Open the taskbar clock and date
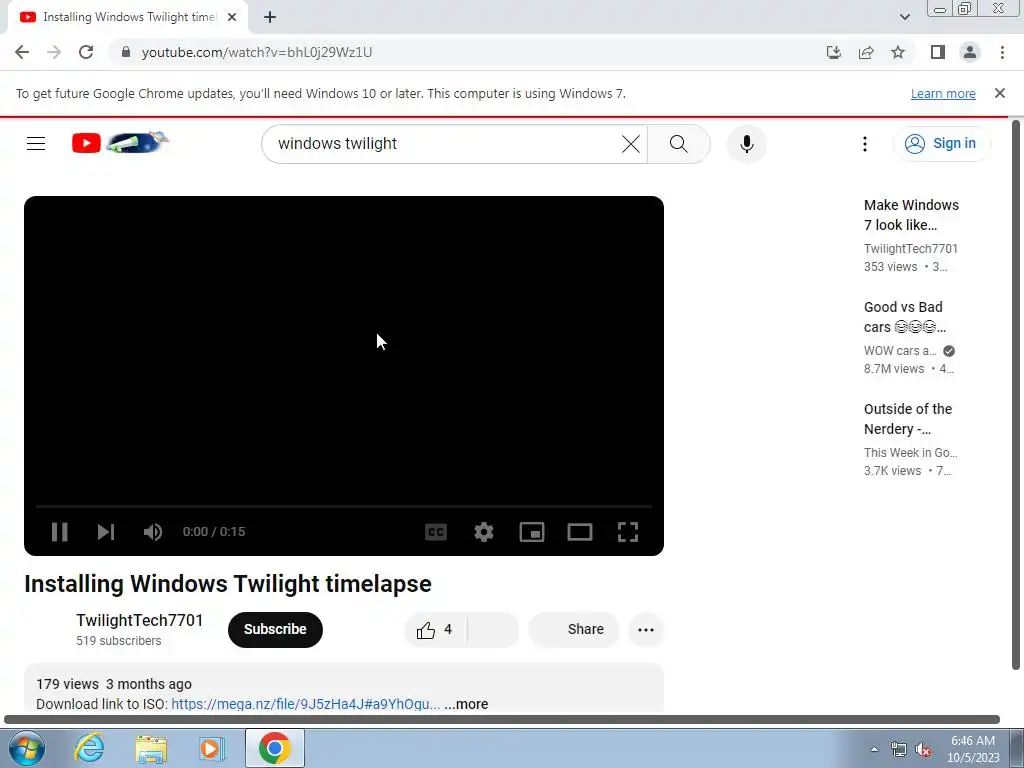This screenshot has width=1024, height=768. (973, 749)
